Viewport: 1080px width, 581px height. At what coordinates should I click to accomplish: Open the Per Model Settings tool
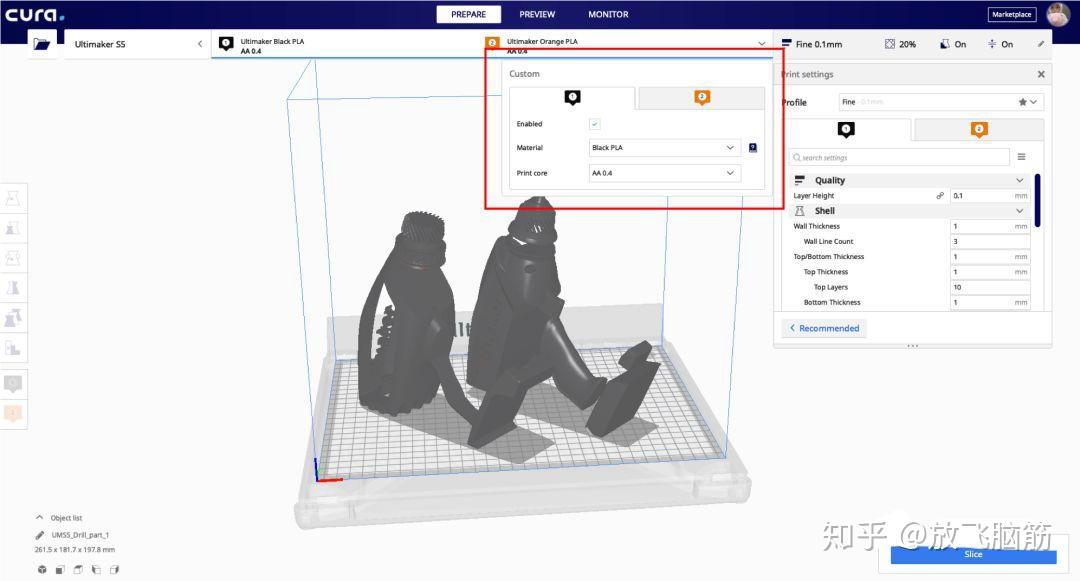pyautogui.click(x=14, y=317)
